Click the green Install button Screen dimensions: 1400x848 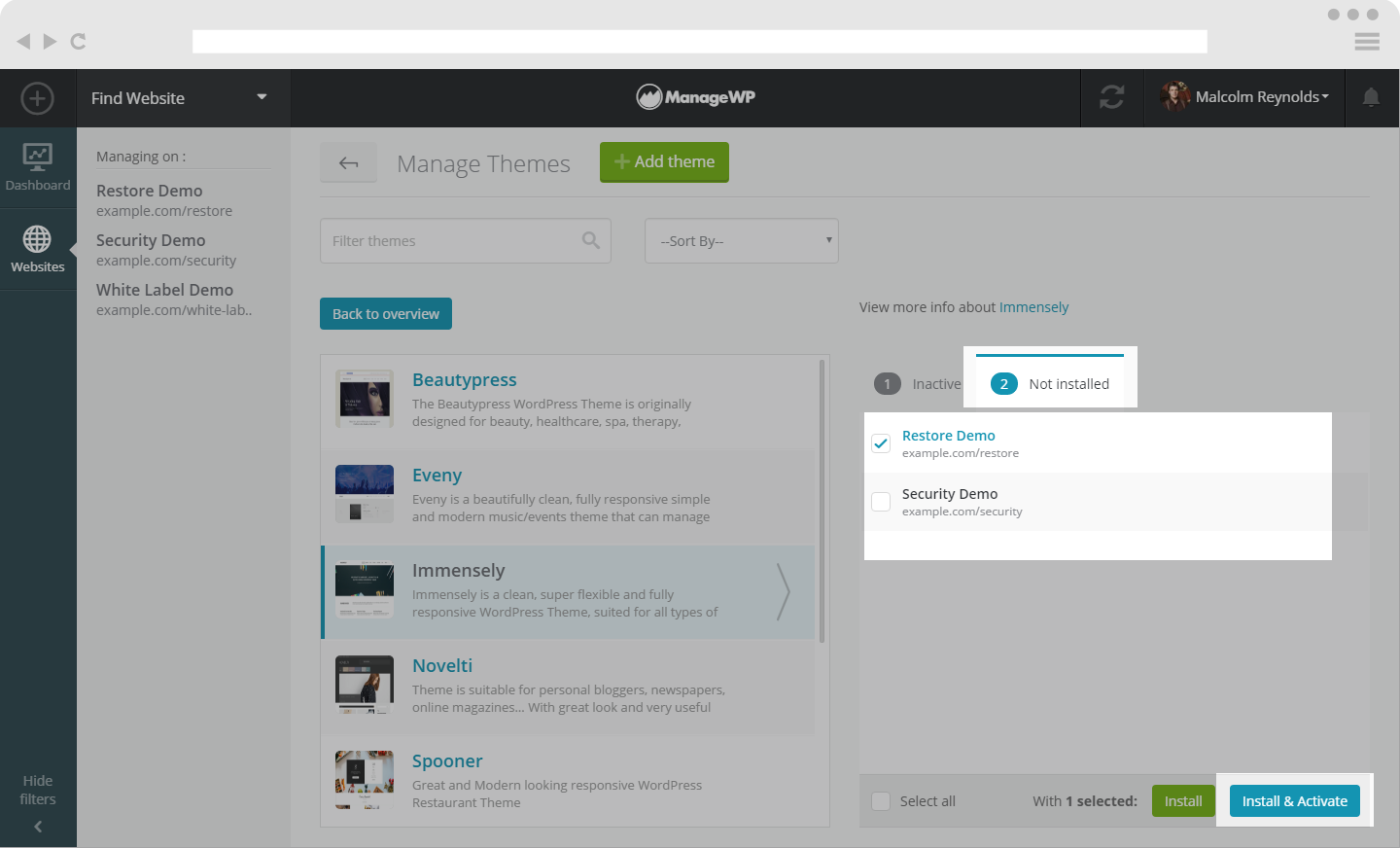(1183, 801)
